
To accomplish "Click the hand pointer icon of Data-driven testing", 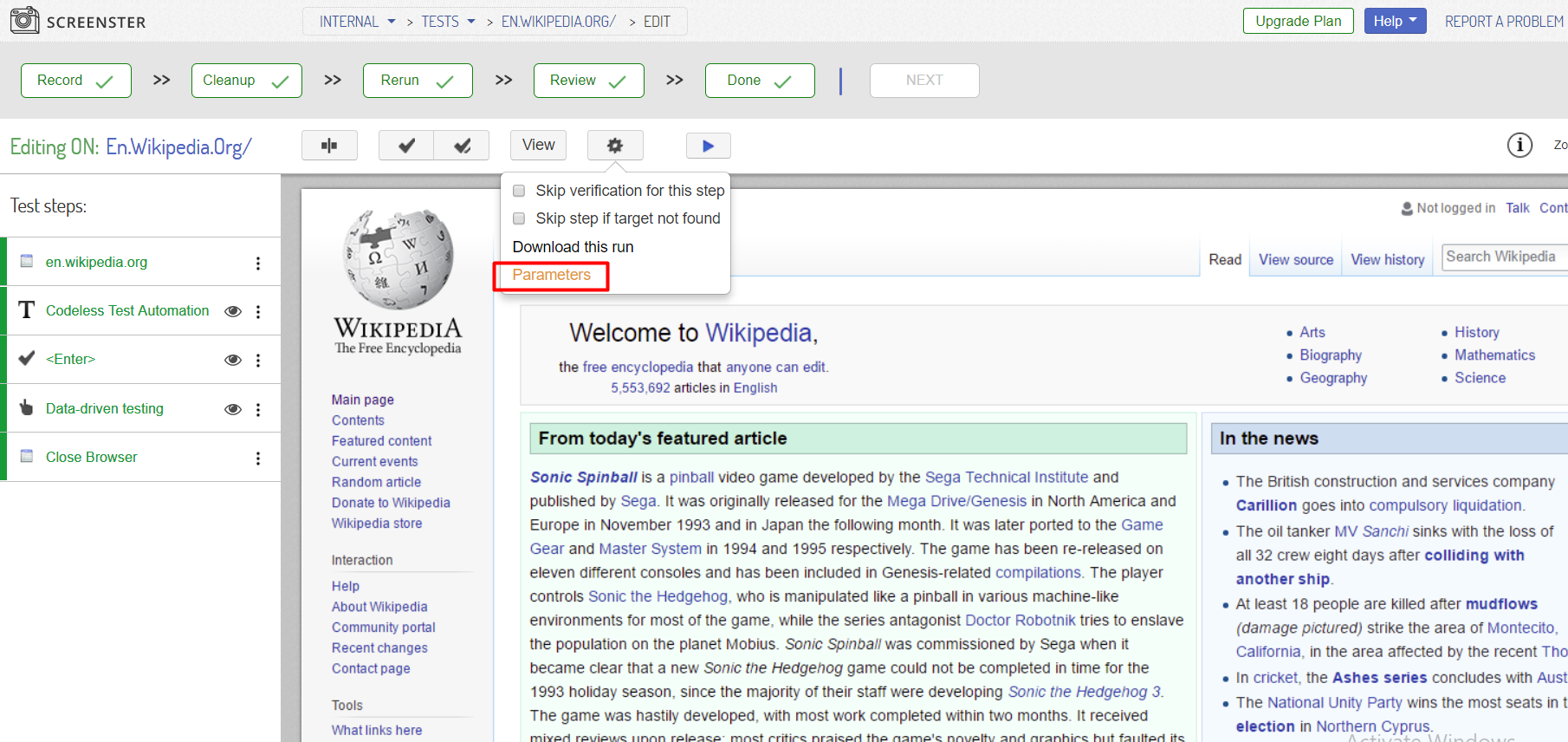I will click(27, 407).
